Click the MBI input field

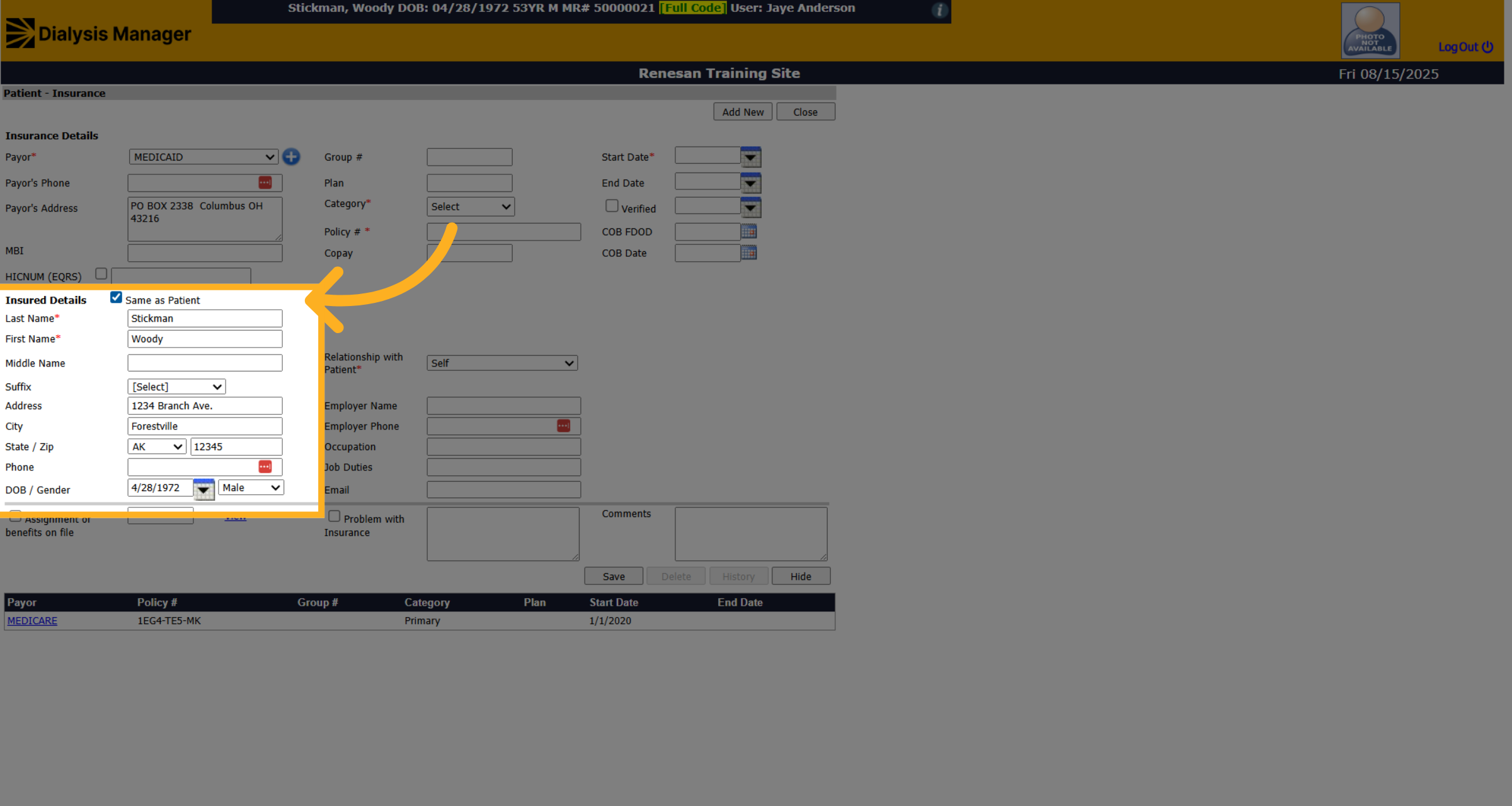pos(205,253)
